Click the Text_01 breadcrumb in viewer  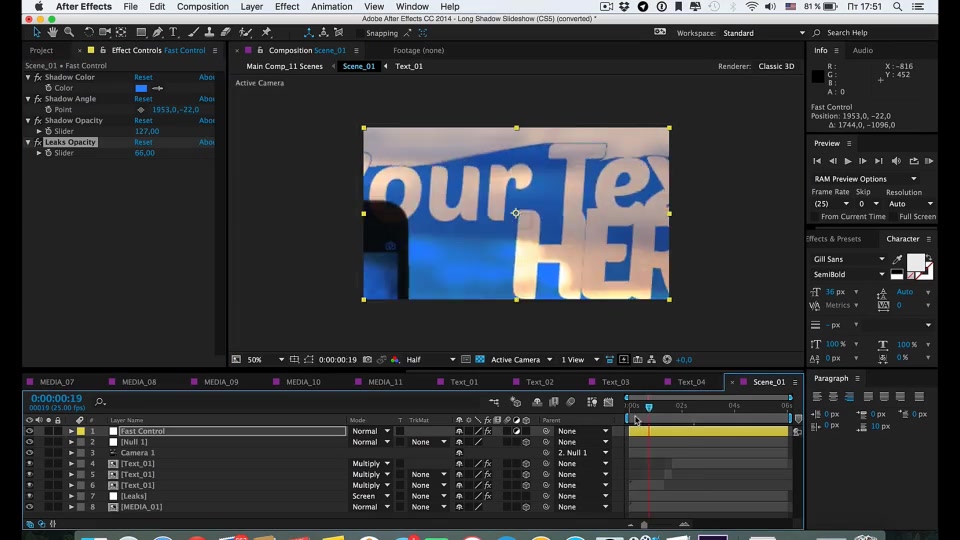409,66
